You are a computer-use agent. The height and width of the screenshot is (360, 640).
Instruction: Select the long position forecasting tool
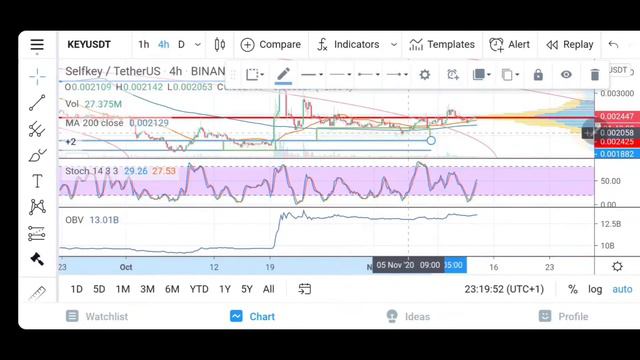point(37,233)
